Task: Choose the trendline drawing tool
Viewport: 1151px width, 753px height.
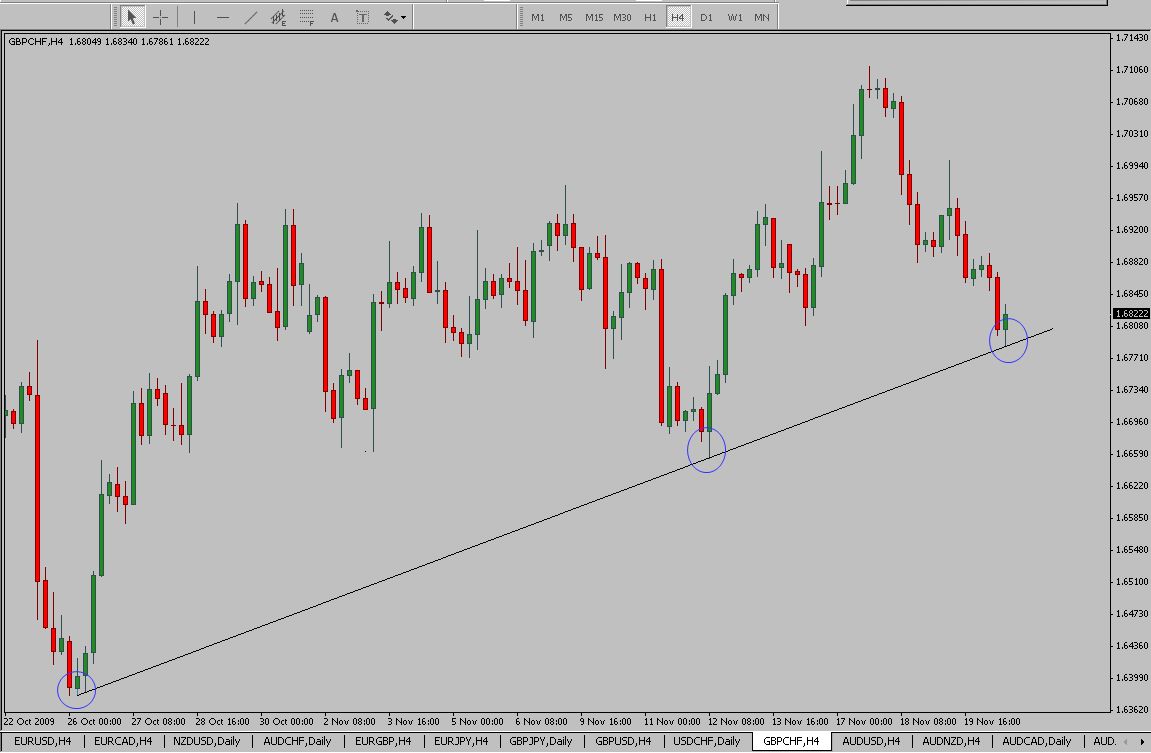Action: (250, 17)
